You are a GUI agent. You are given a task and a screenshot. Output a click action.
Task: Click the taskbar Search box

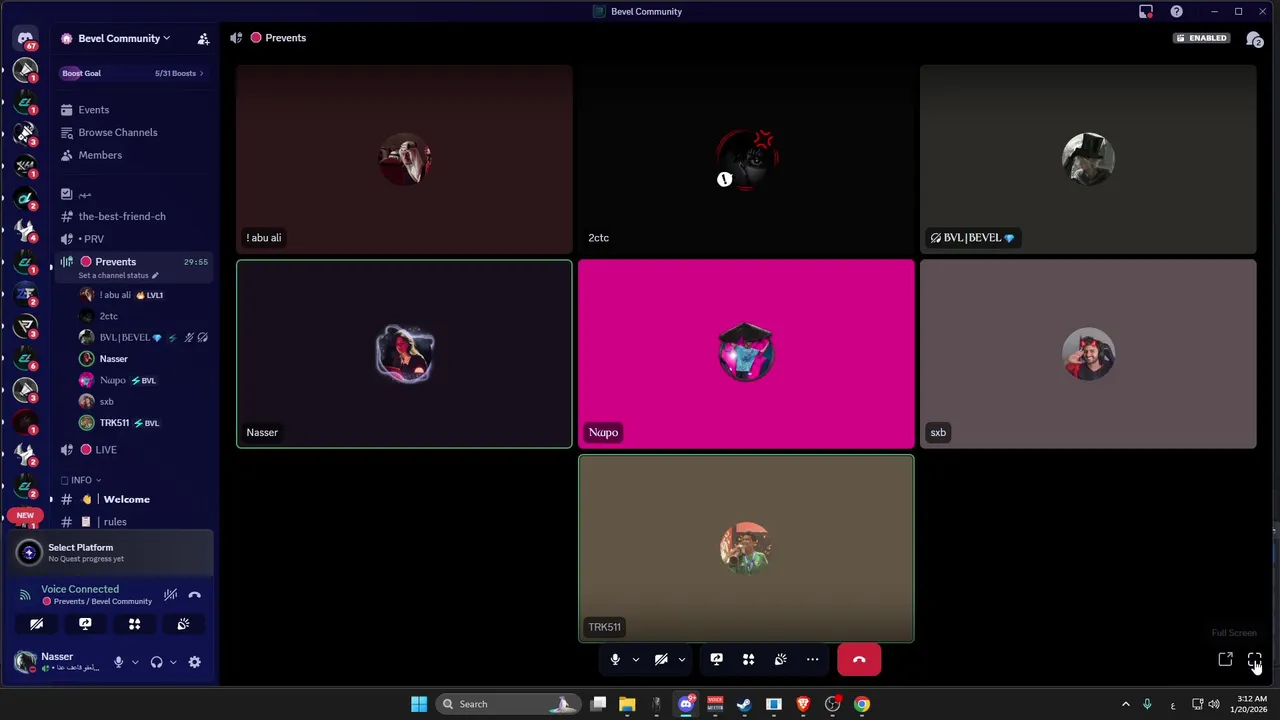[x=510, y=704]
